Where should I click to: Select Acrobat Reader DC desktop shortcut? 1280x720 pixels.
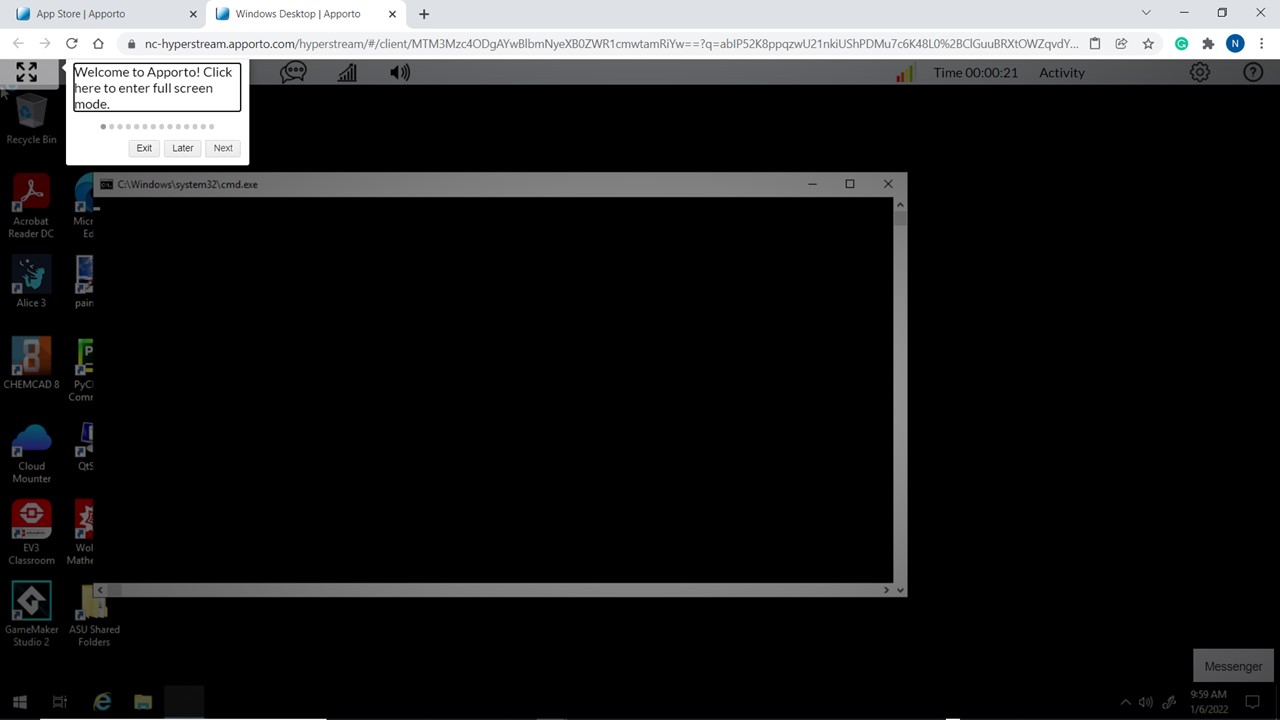pos(31,207)
